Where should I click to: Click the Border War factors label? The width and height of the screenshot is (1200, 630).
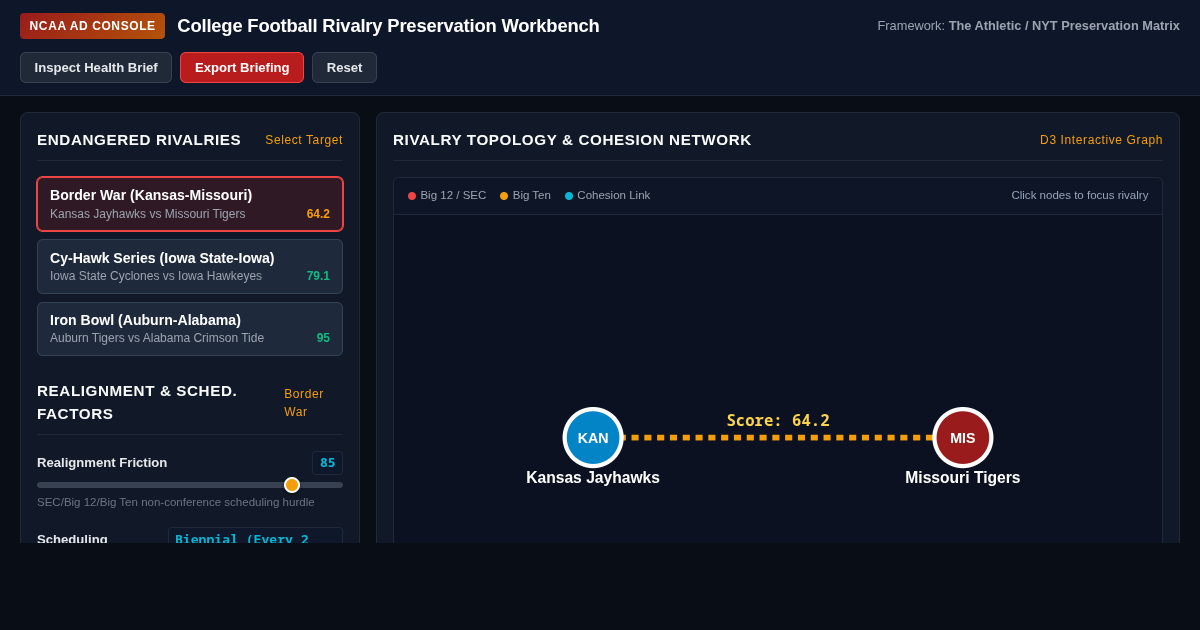pyautogui.click(x=304, y=403)
